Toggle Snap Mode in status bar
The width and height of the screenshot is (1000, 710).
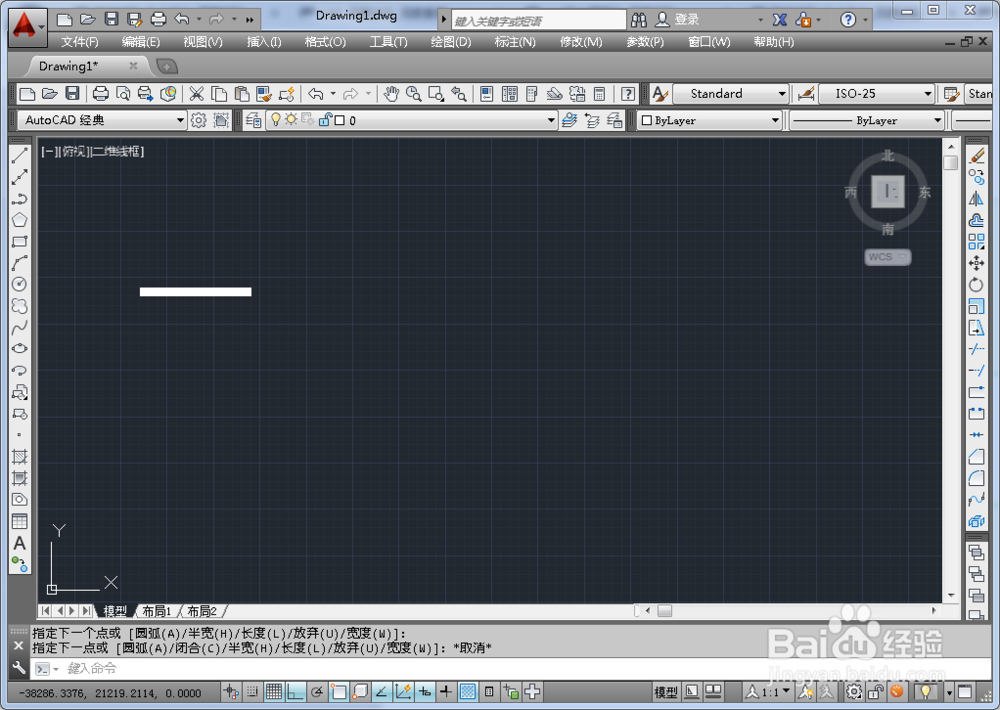(253, 692)
